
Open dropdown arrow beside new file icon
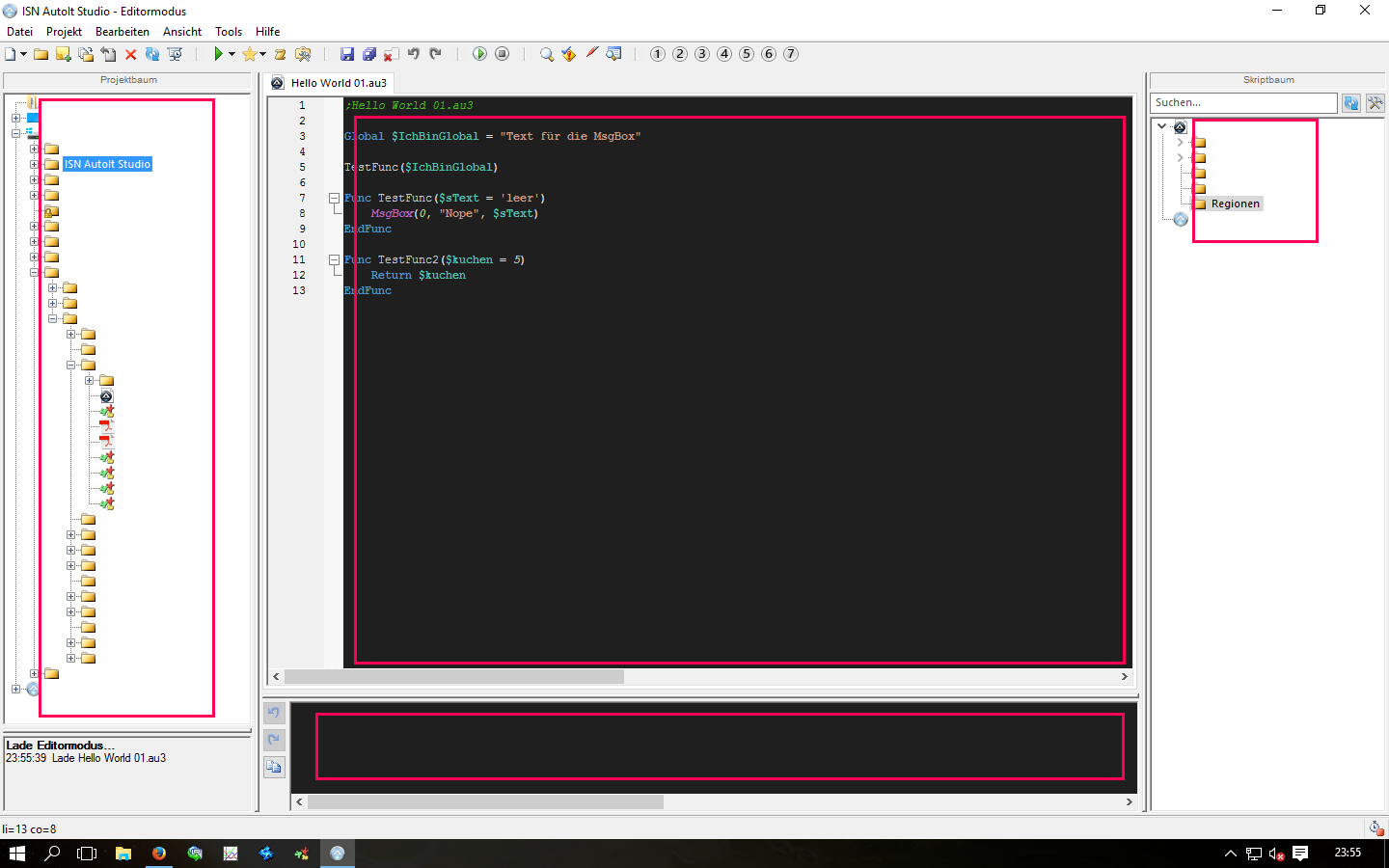click(x=23, y=54)
